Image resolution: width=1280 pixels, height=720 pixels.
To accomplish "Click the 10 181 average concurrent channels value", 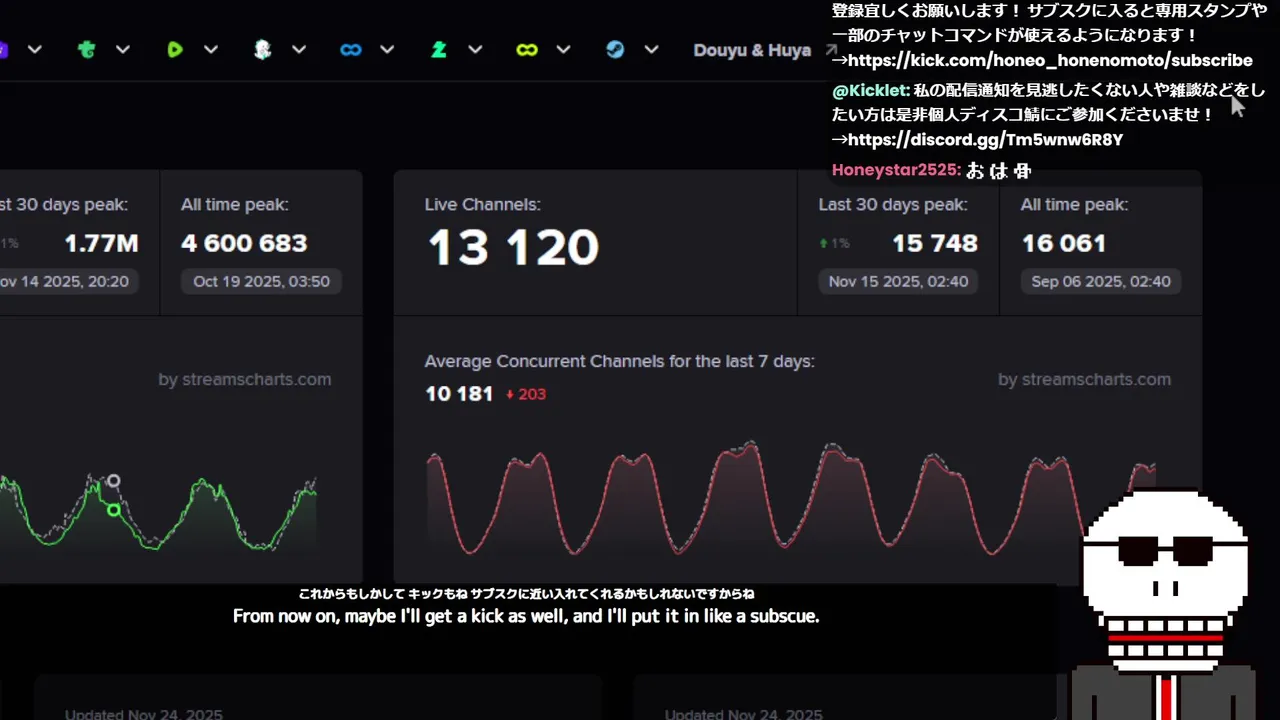I will click(x=459, y=394).
